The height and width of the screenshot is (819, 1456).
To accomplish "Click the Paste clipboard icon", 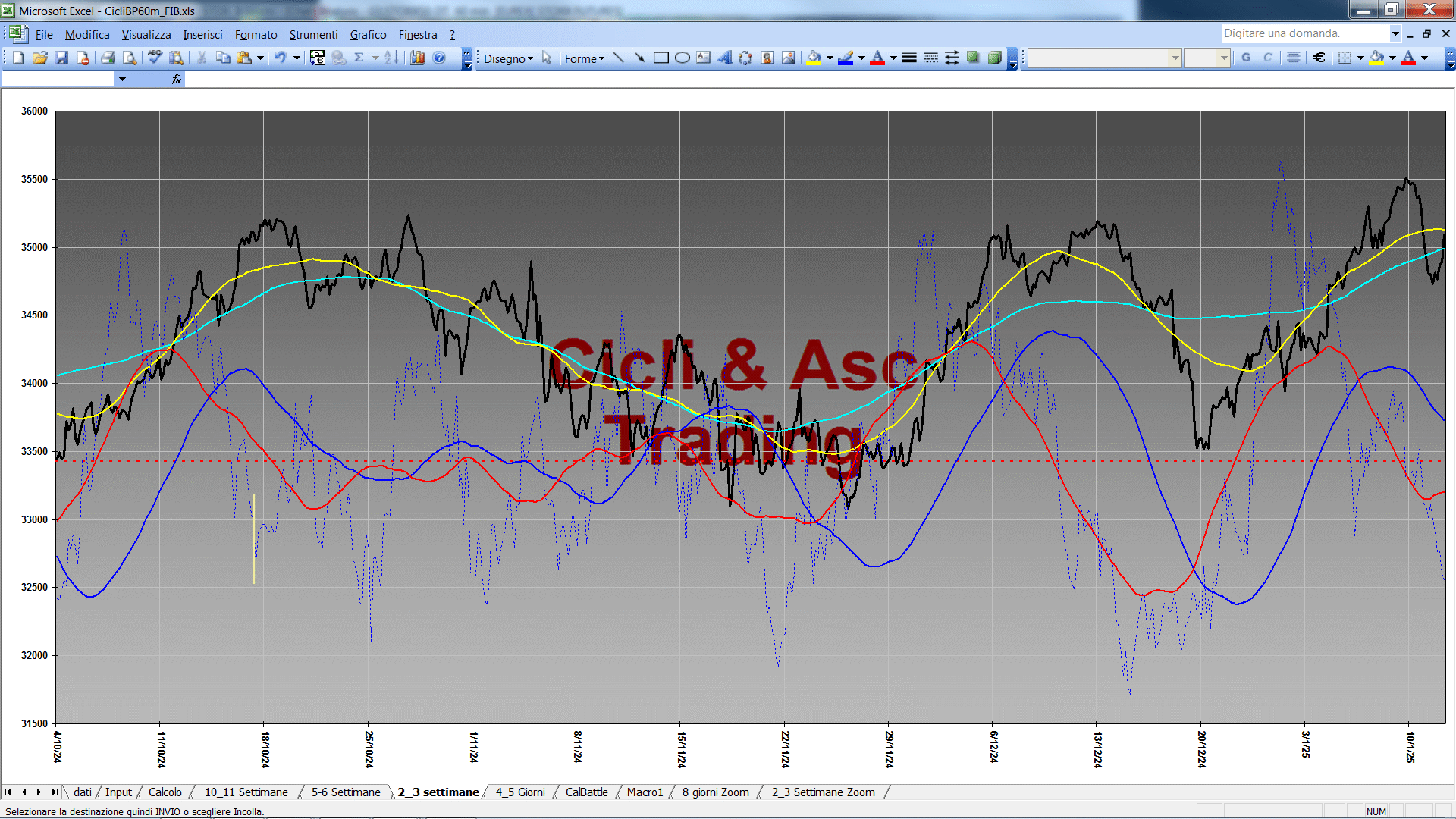I will [244, 58].
